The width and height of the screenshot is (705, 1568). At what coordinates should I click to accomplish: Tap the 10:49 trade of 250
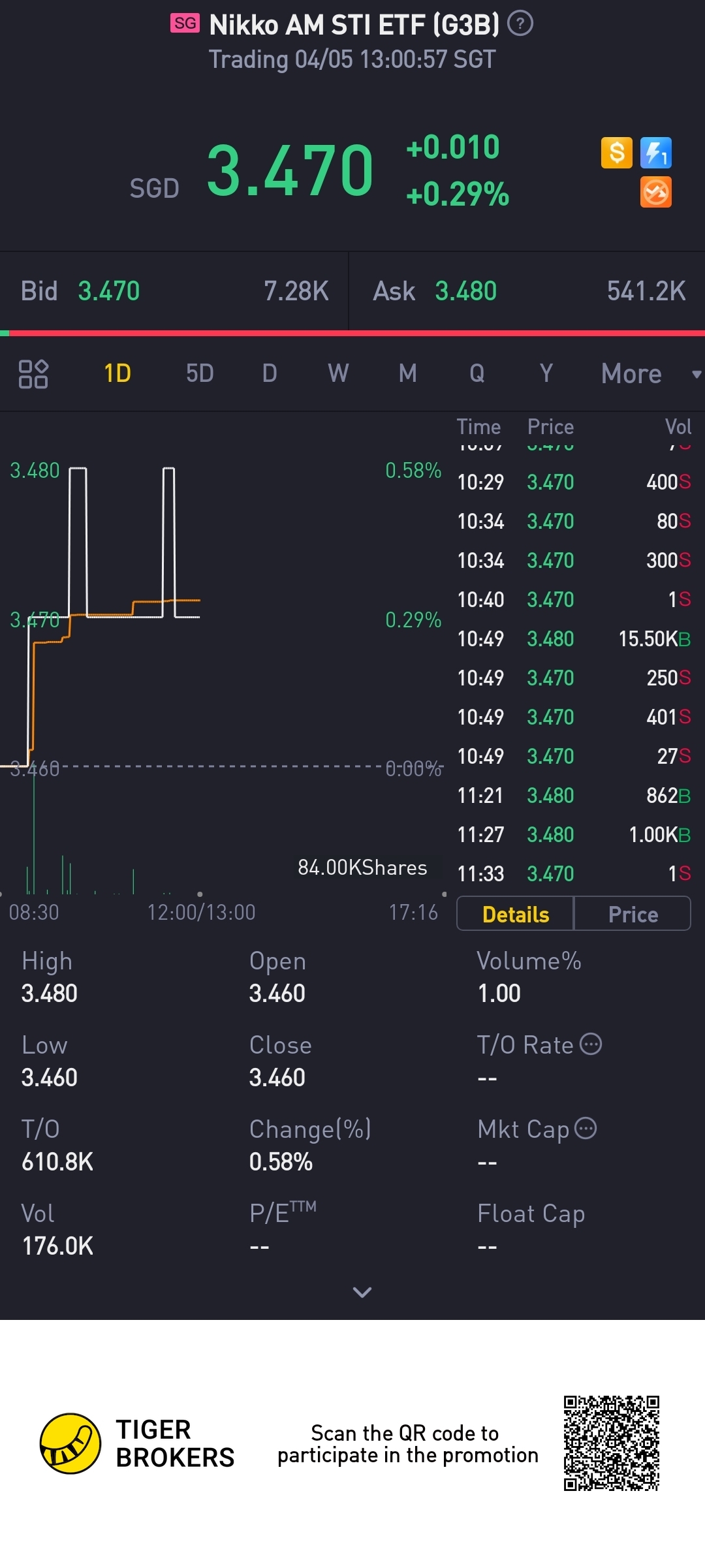(574, 678)
